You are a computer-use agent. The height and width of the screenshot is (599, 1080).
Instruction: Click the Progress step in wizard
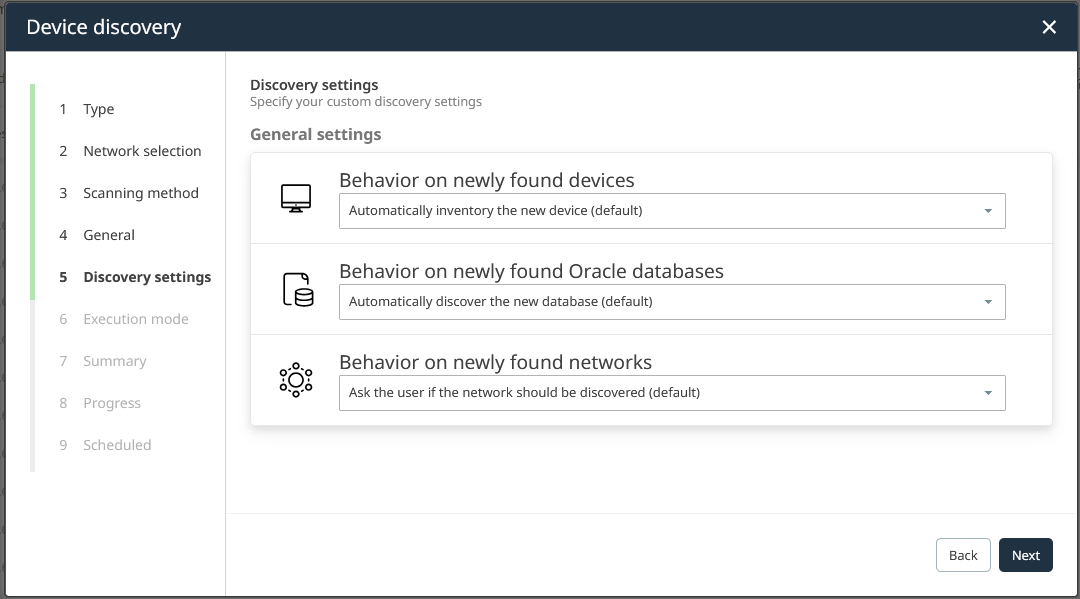pos(111,403)
